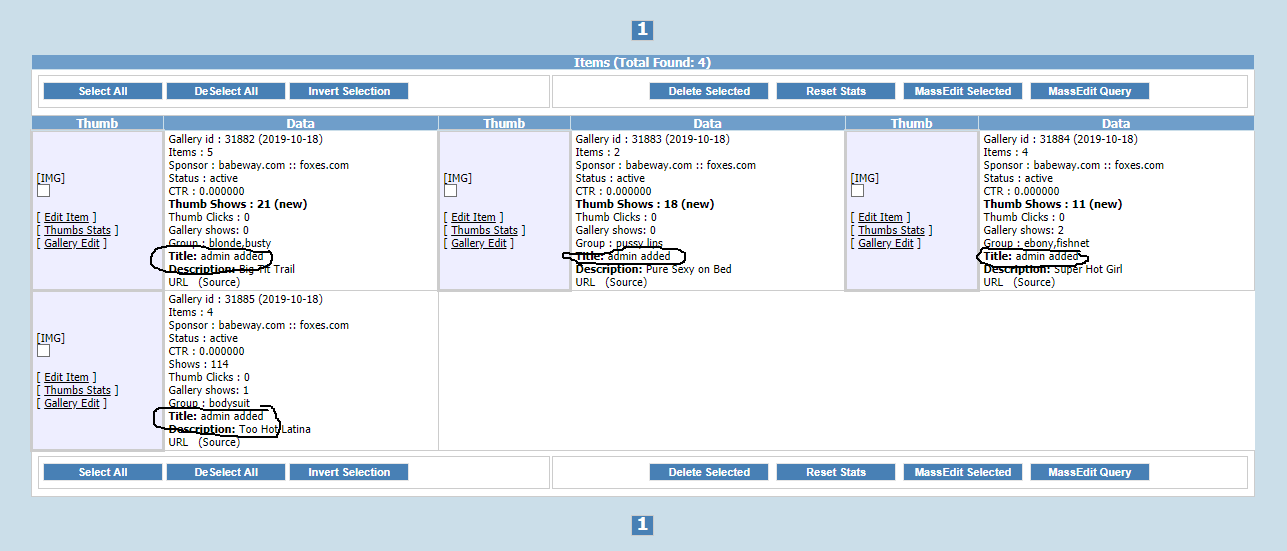Viewport: 1287px width, 551px height.
Task: Click the top MassEdit Query button
Action: click(1090, 91)
